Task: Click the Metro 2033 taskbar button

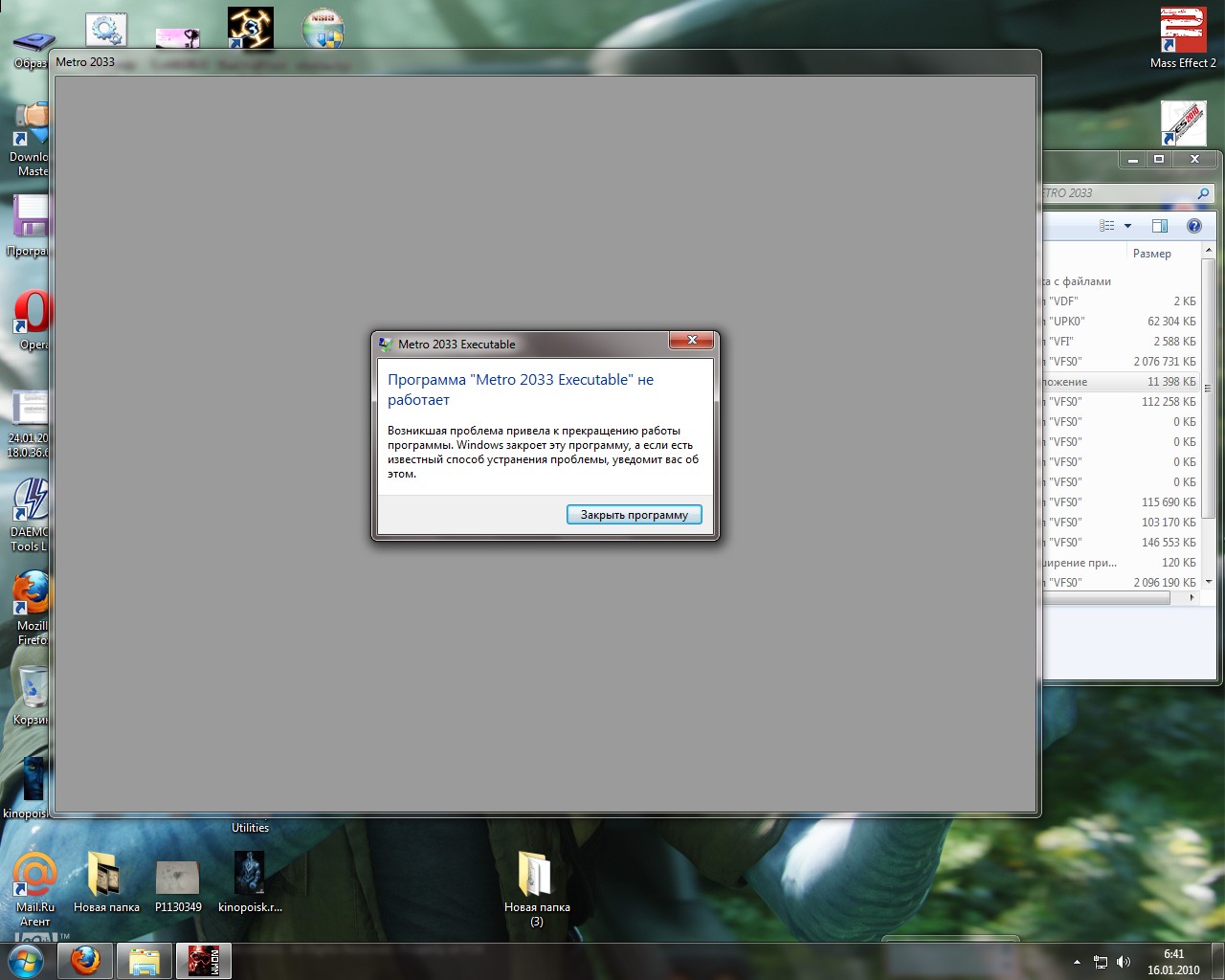Action: (x=204, y=961)
